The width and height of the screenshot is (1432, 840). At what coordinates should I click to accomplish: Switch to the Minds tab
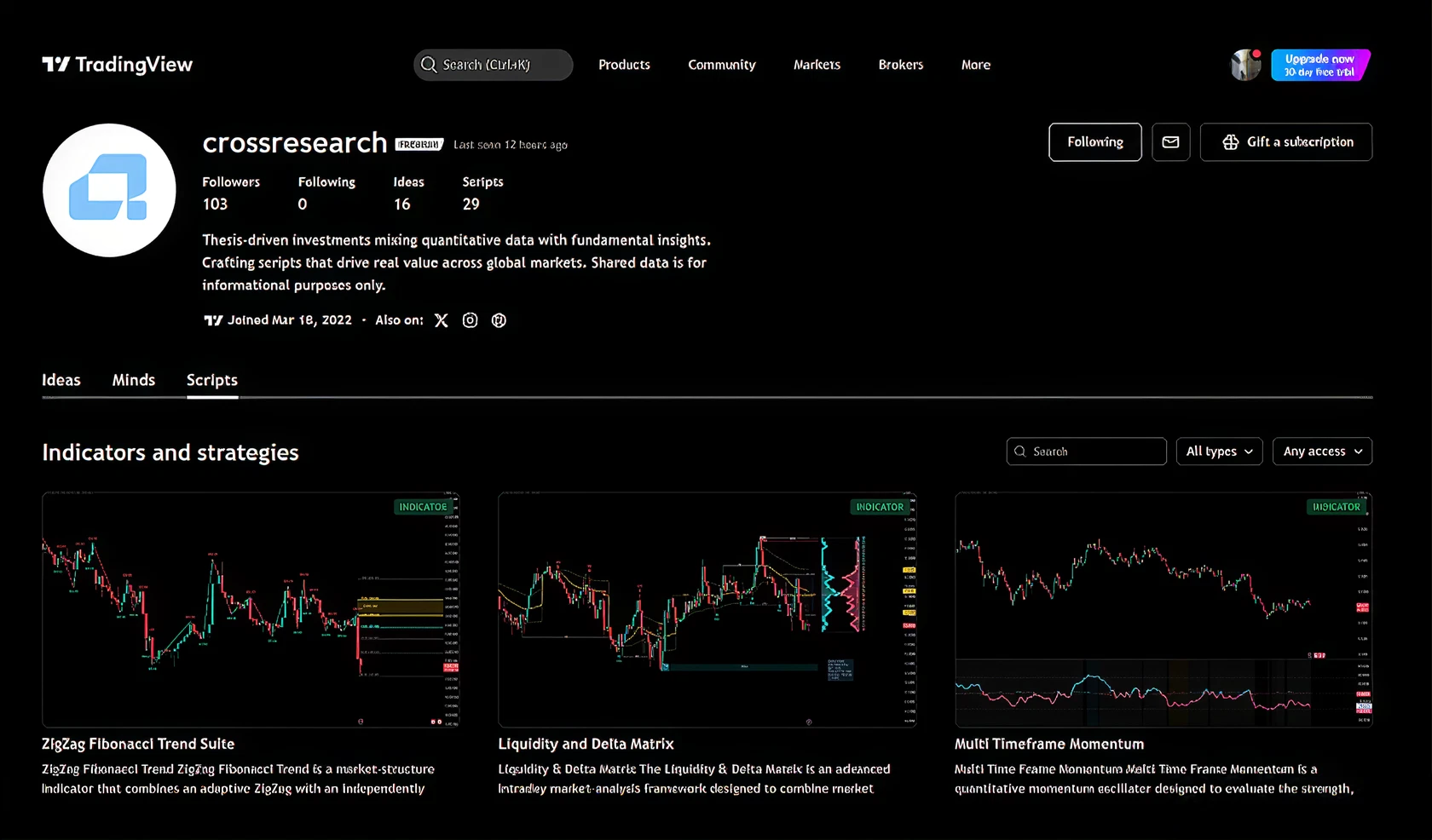point(134,380)
